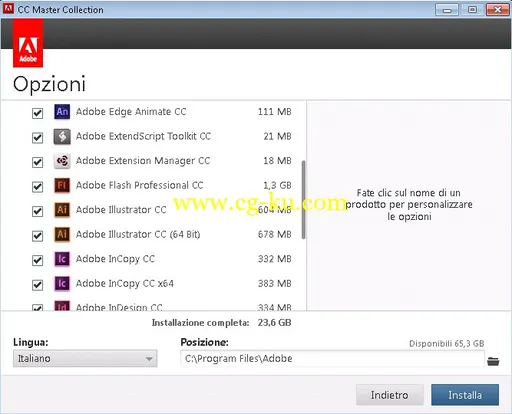Click the Installa button

(465, 395)
